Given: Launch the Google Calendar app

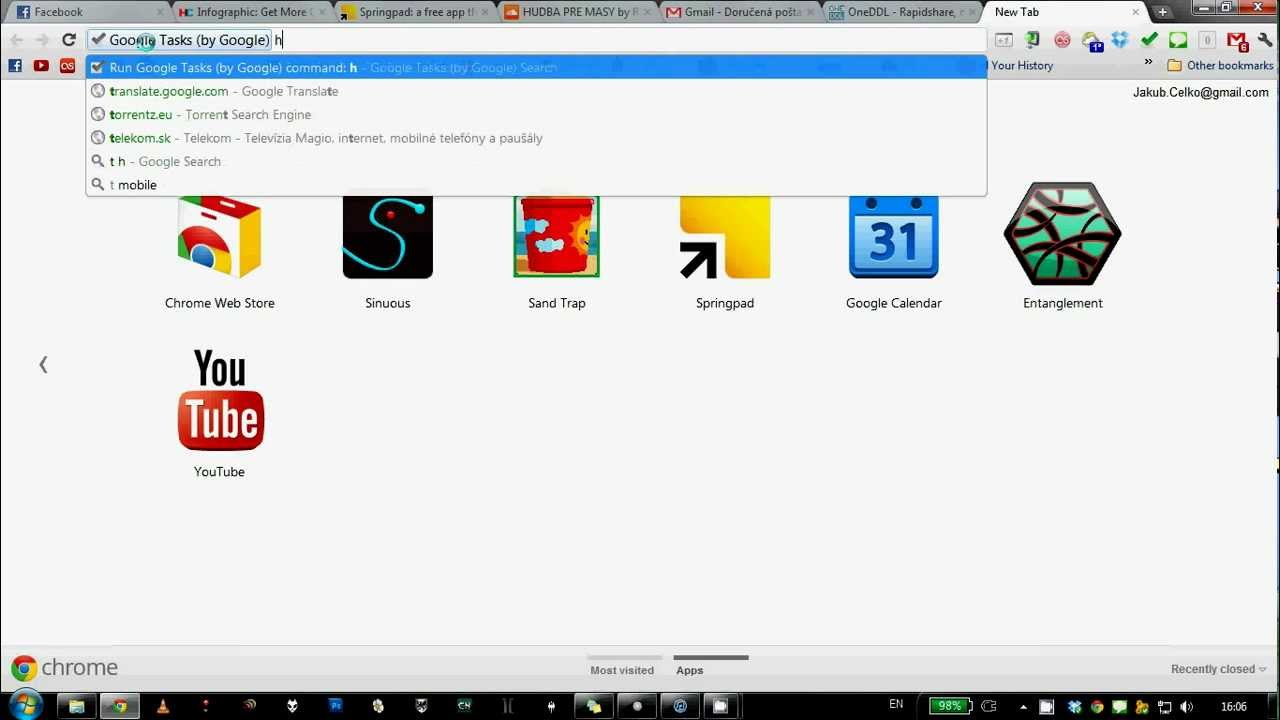Looking at the screenshot, I should click(894, 248).
